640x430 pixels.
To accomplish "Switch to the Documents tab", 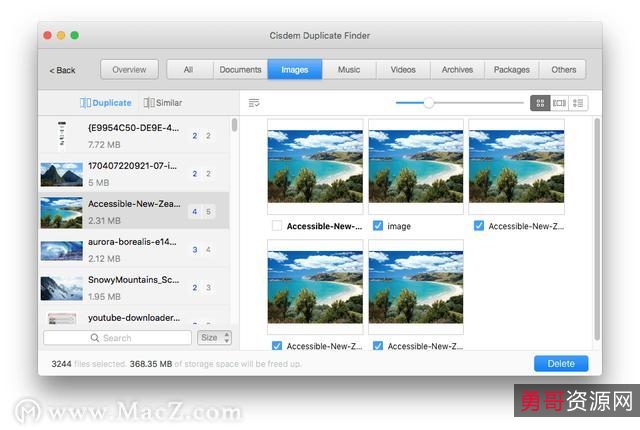I will pos(240,70).
